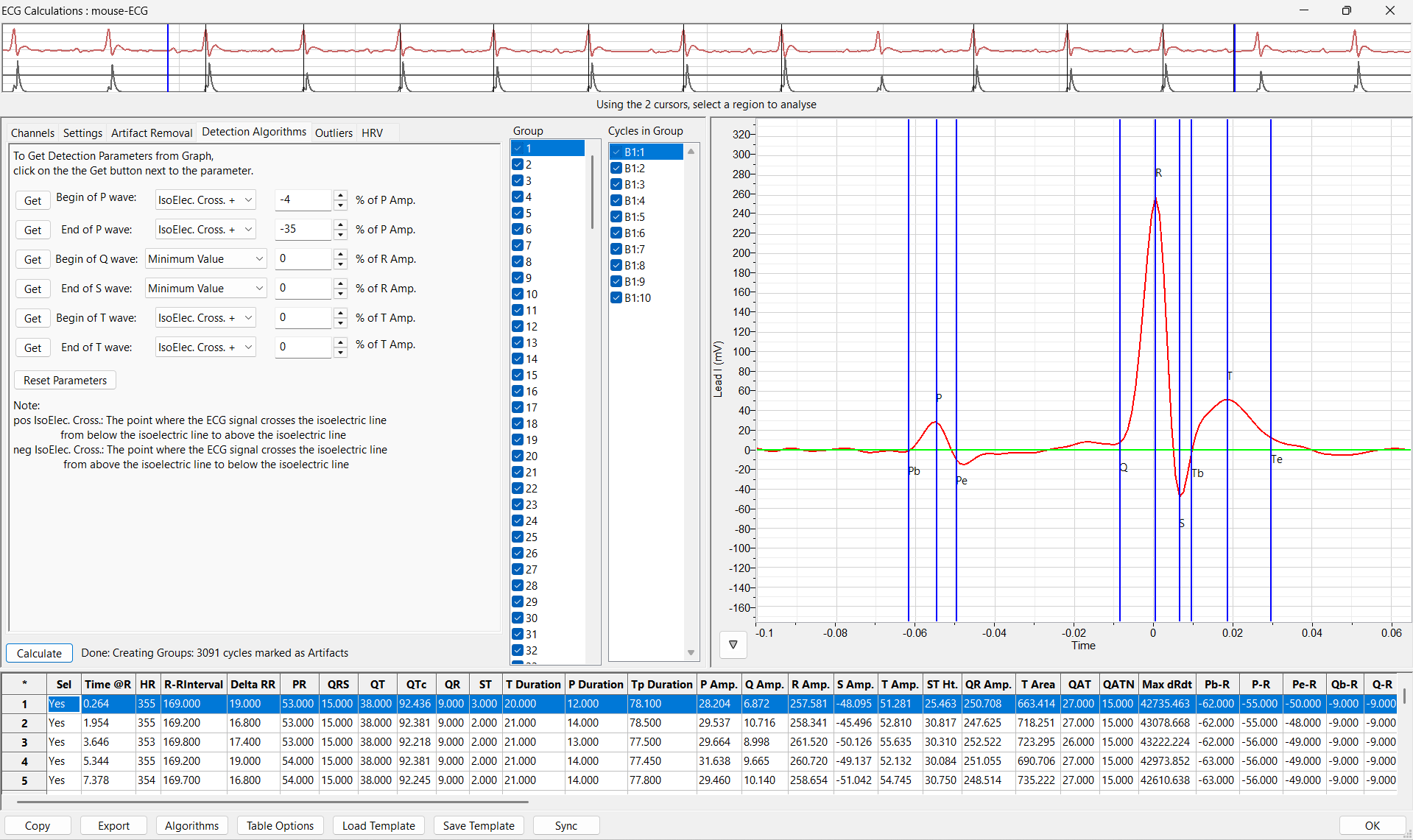Toggle the B1:4 cycle checkbox

(616, 201)
